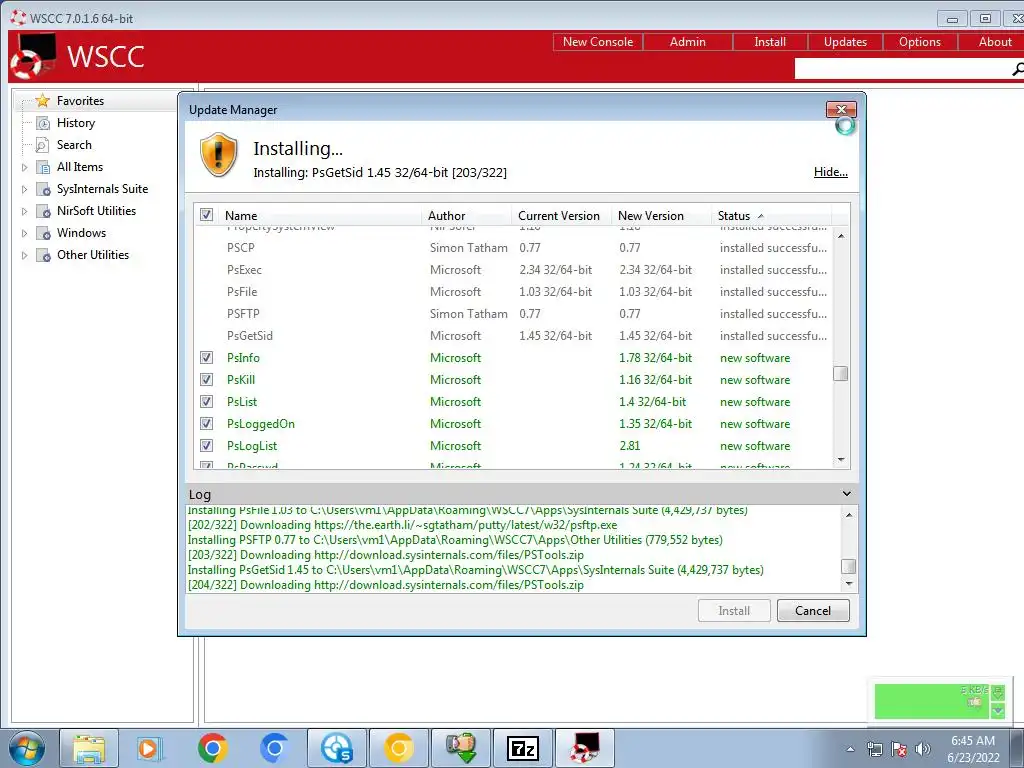Viewport: 1024px width, 768px height.
Task: Sort by New Version column header
Action: click(x=661, y=216)
